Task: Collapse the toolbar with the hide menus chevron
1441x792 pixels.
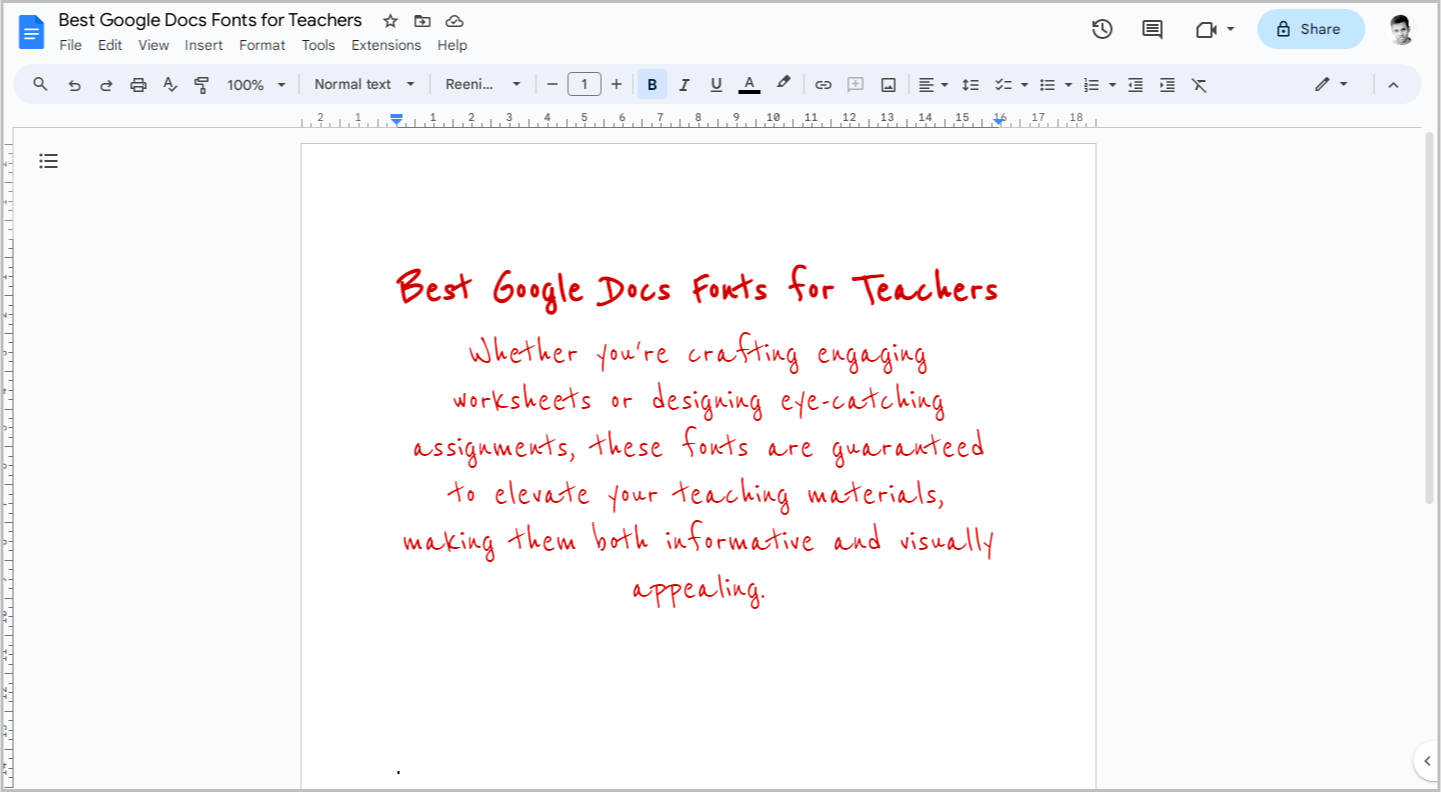Action: 1394,84
